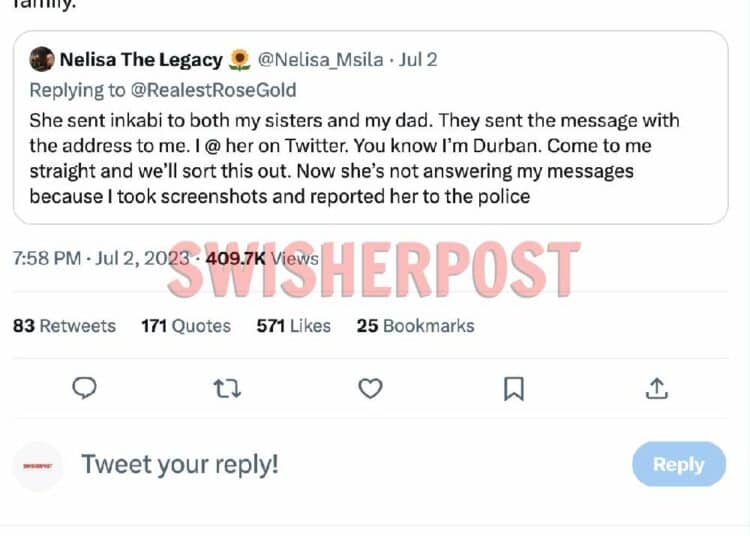This screenshot has width=750, height=536.
Task: Click the 7:58 PM Jul 2, 2023 timestamp
Action: coord(101,258)
